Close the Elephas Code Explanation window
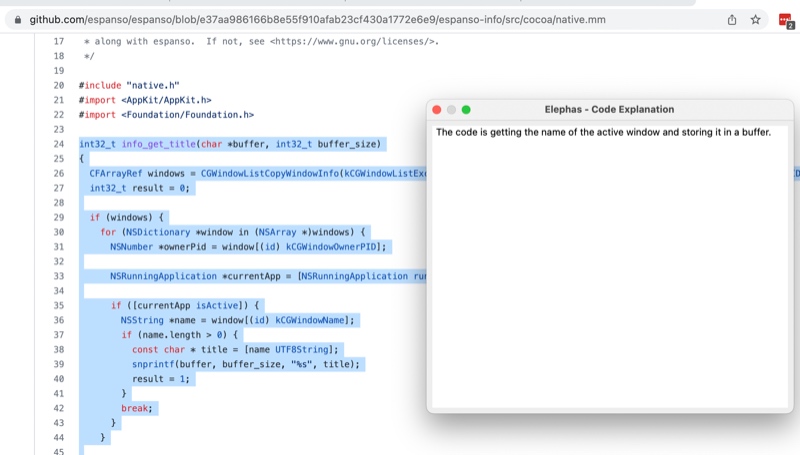 pos(437,109)
